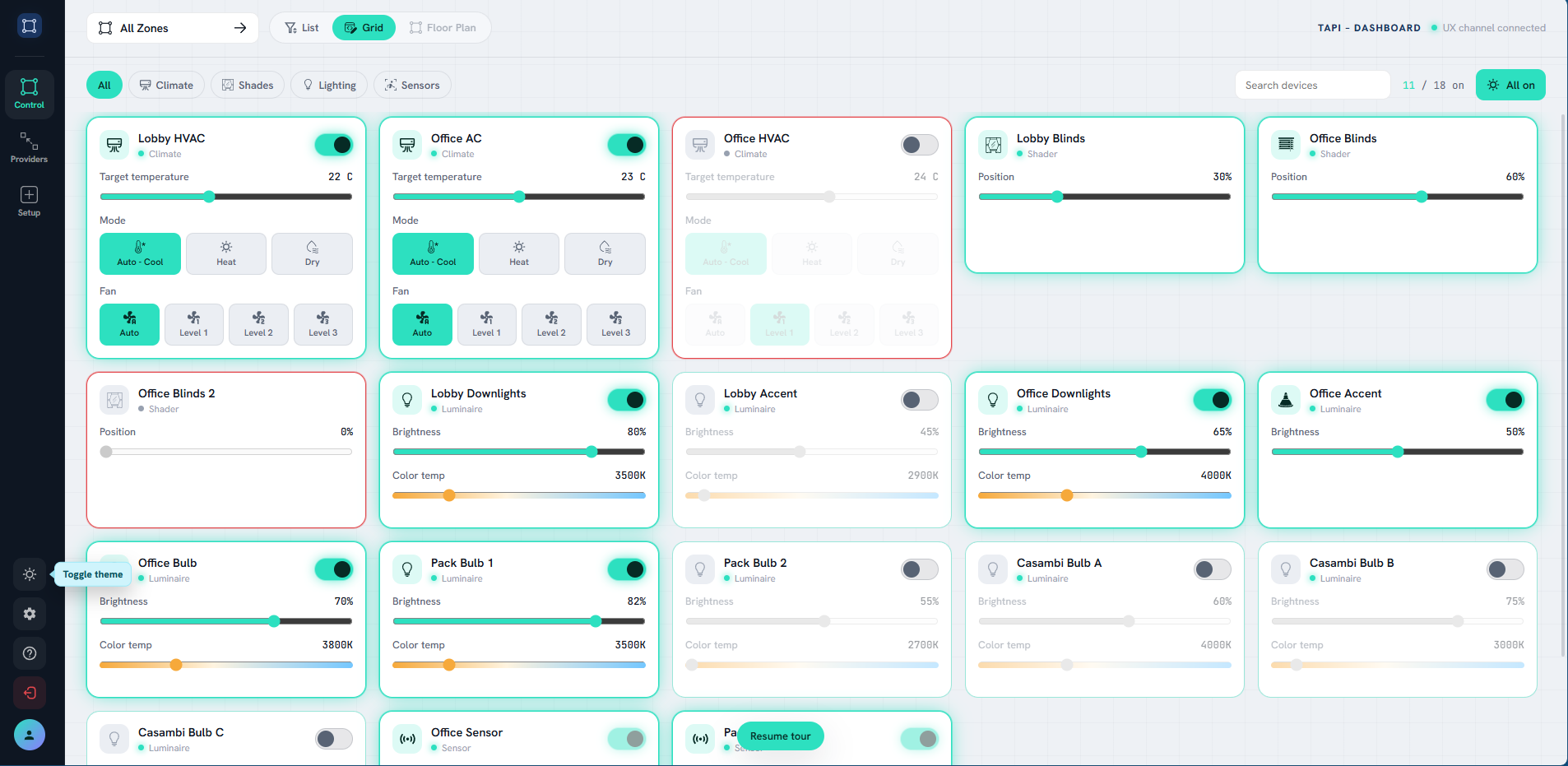Image resolution: width=1568 pixels, height=766 pixels.
Task: Filter devices by Lighting
Action: pos(329,85)
